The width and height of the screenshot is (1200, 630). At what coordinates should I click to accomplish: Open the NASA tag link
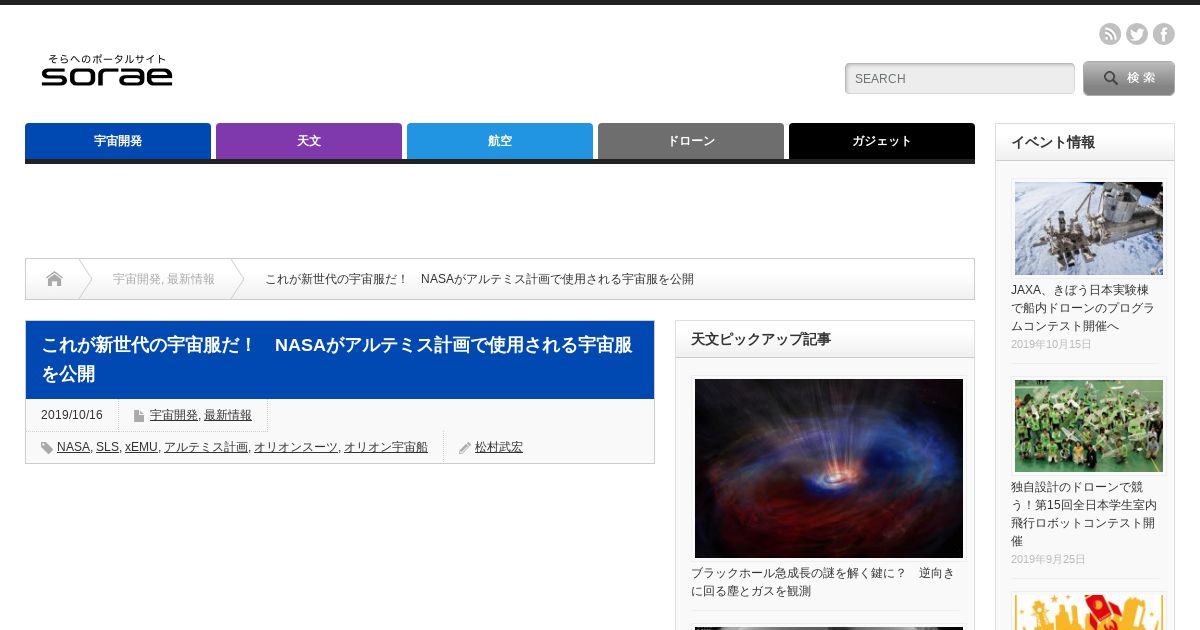click(x=73, y=447)
